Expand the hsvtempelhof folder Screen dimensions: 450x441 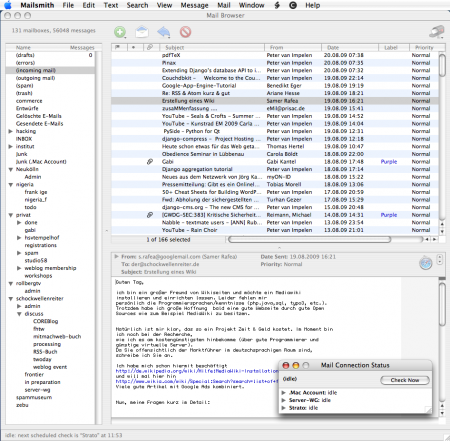[19, 238]
